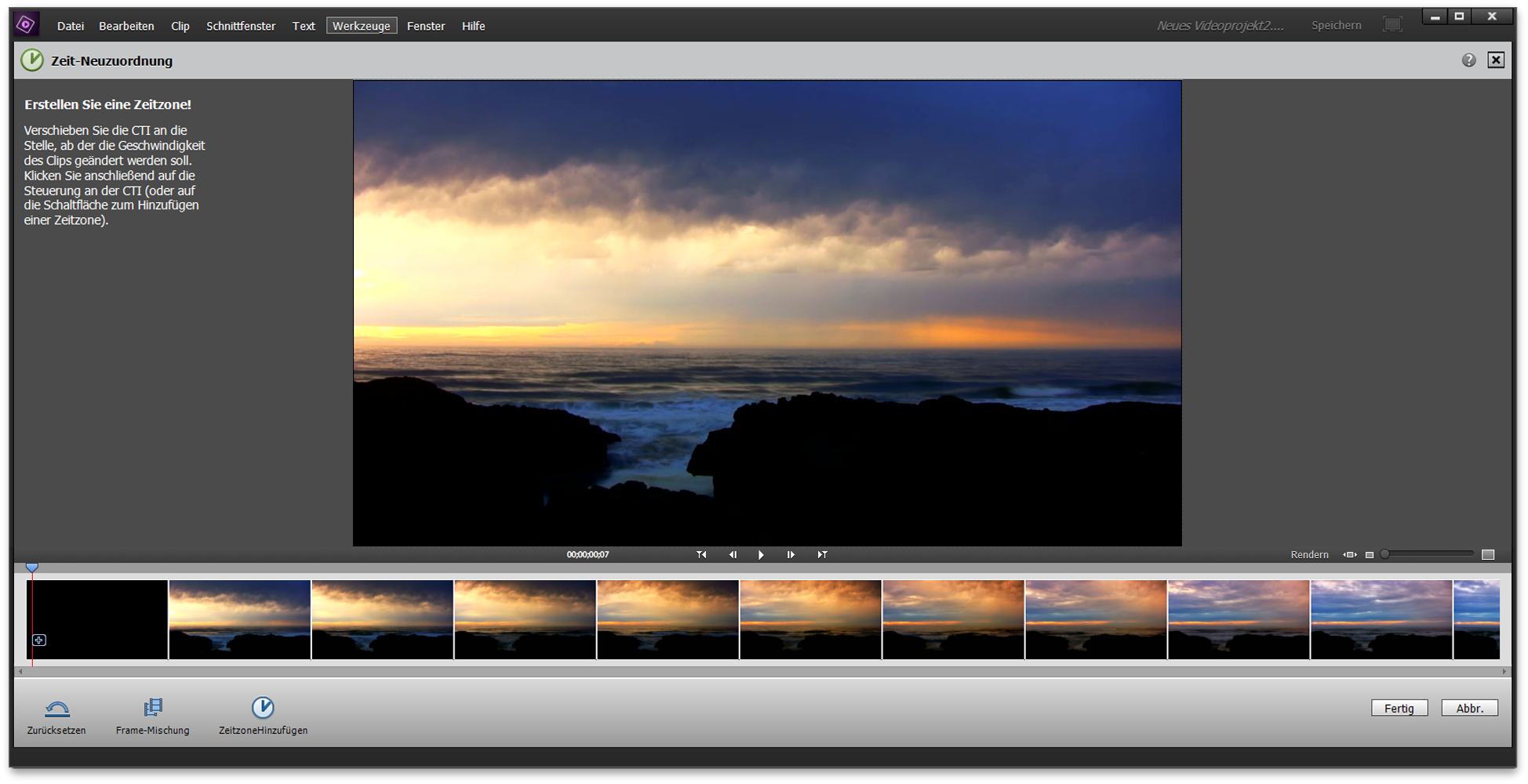Image resolution: width=1528 pixels, height=784 pixels.
Task: Open help with the question mark icon
Action: click(x=1468, y=60)
